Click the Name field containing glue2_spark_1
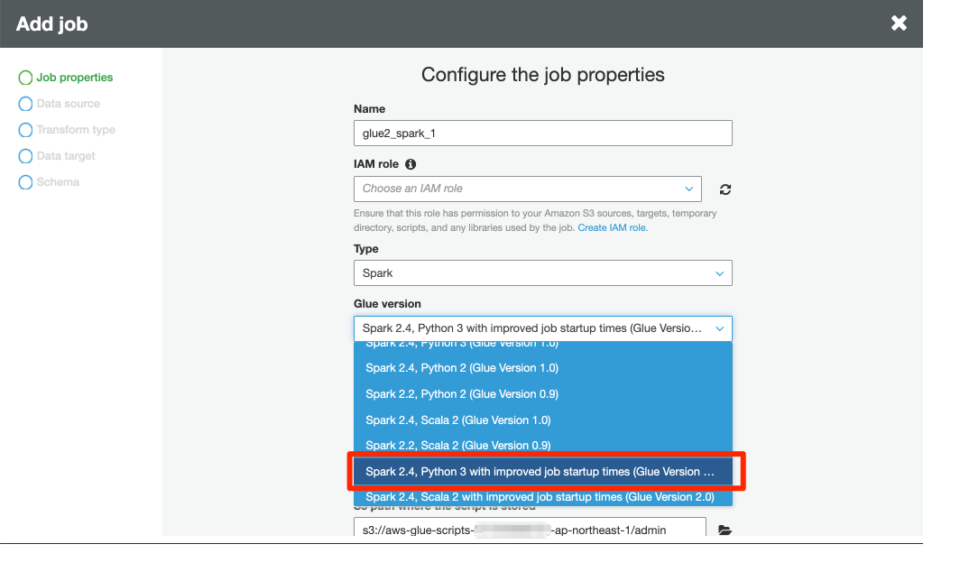This screenshot has height=581, width=960. (x=542, y=132)
